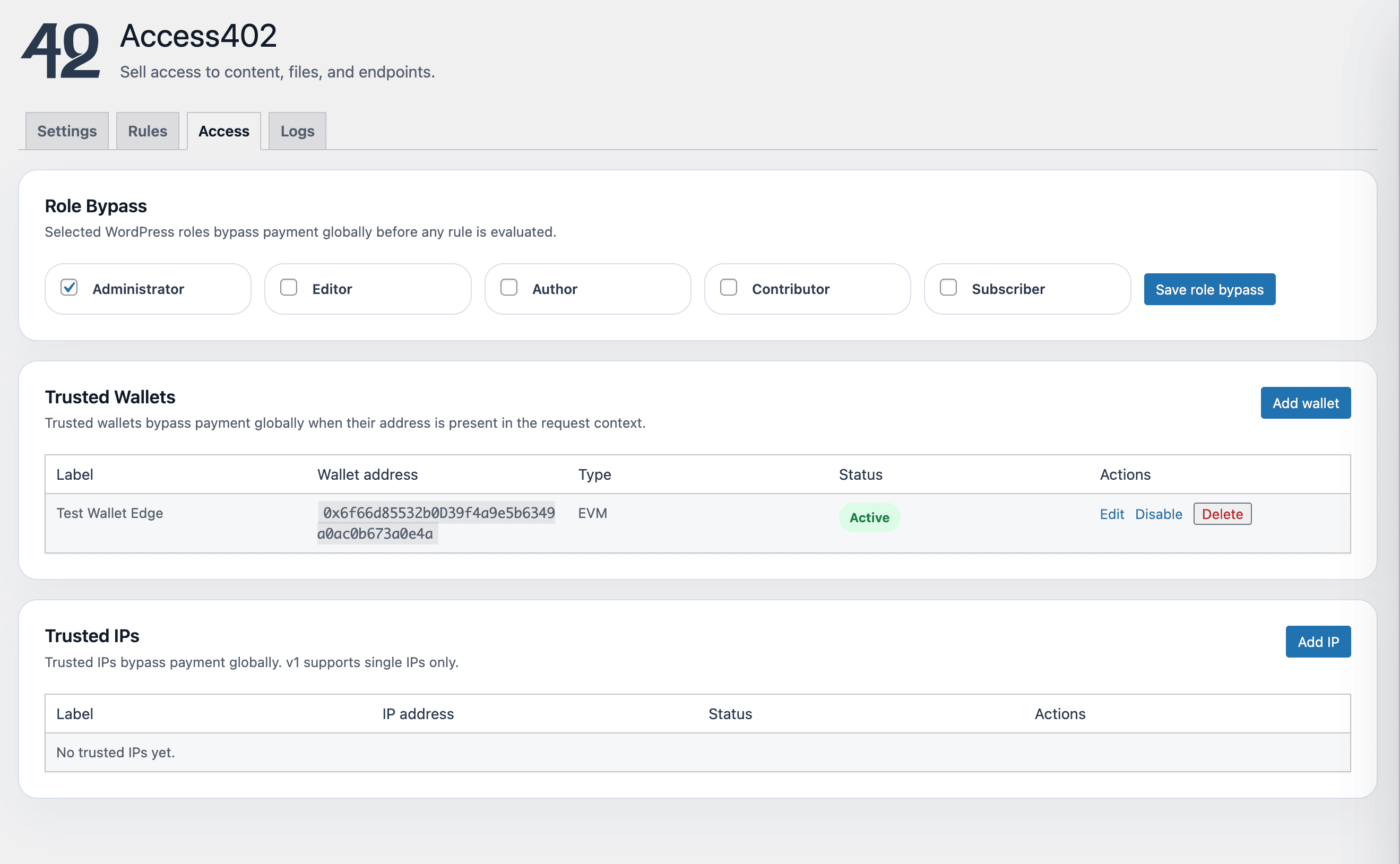The height and width of the screenshot is (864, 1400).
Task: Open the Logs tab
Action: (x=297, y=131)
